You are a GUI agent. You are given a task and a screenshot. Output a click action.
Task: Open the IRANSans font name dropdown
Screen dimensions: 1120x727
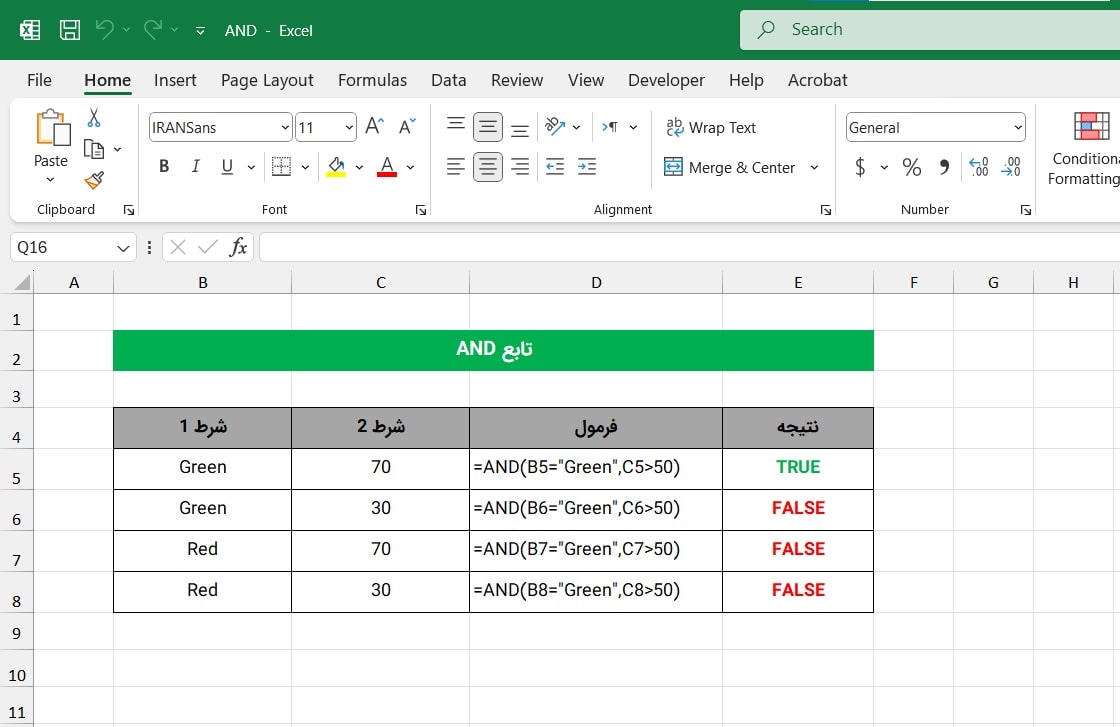coord(285,128)
